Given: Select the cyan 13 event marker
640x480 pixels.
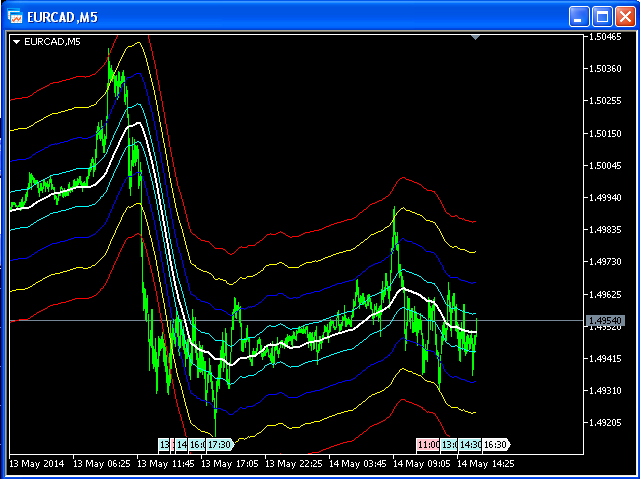Looking at the screenshot, I should tap(164, 444).
